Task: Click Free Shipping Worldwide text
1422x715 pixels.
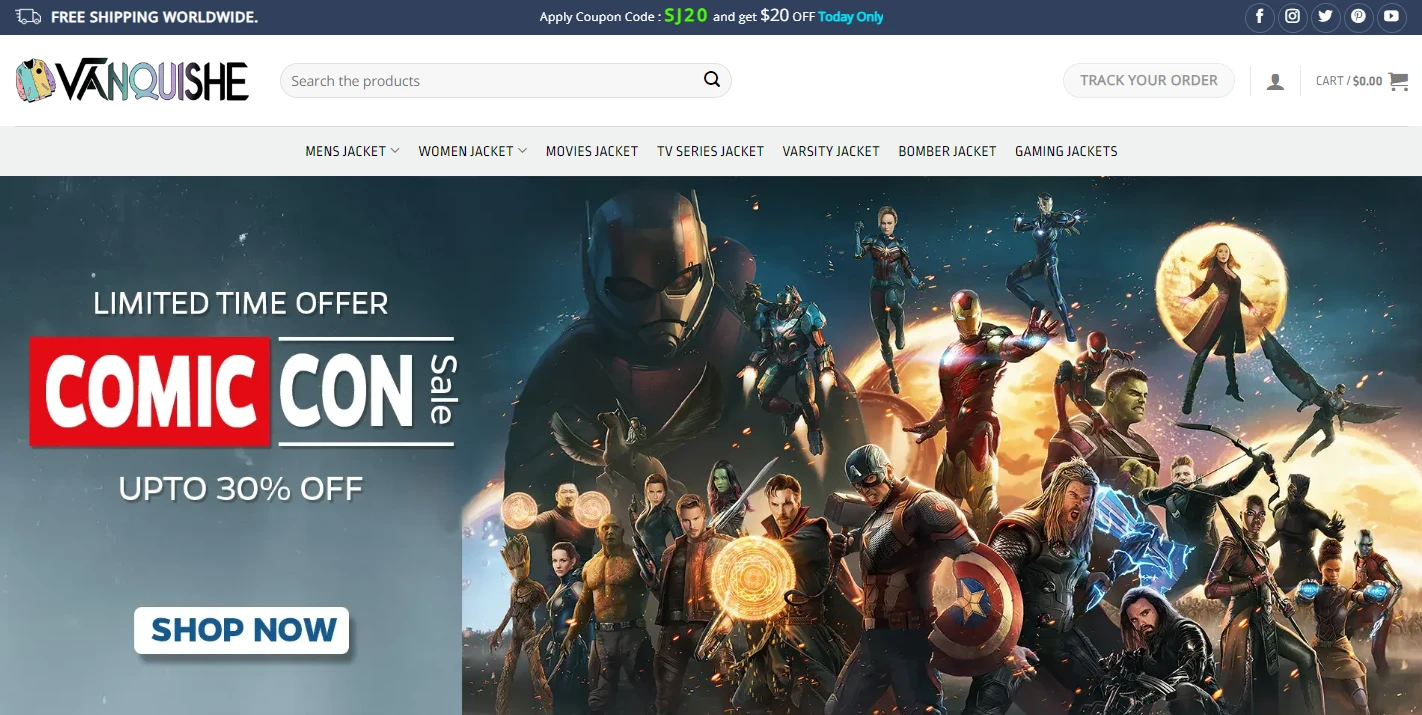Action: (x=154, y=17)
